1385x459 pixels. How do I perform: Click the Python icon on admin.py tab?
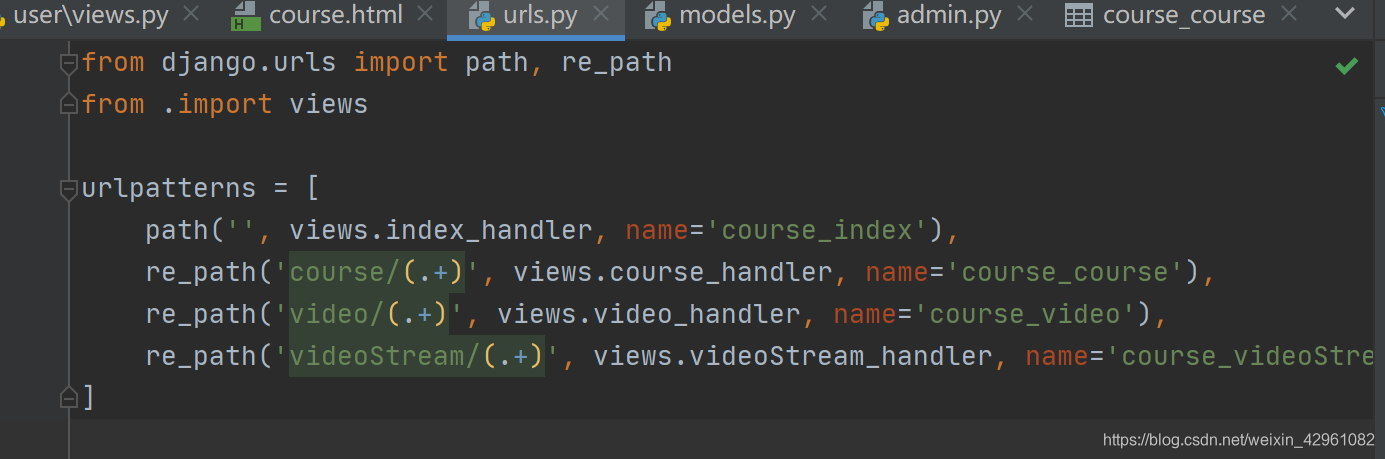click(x=875, y=15)
